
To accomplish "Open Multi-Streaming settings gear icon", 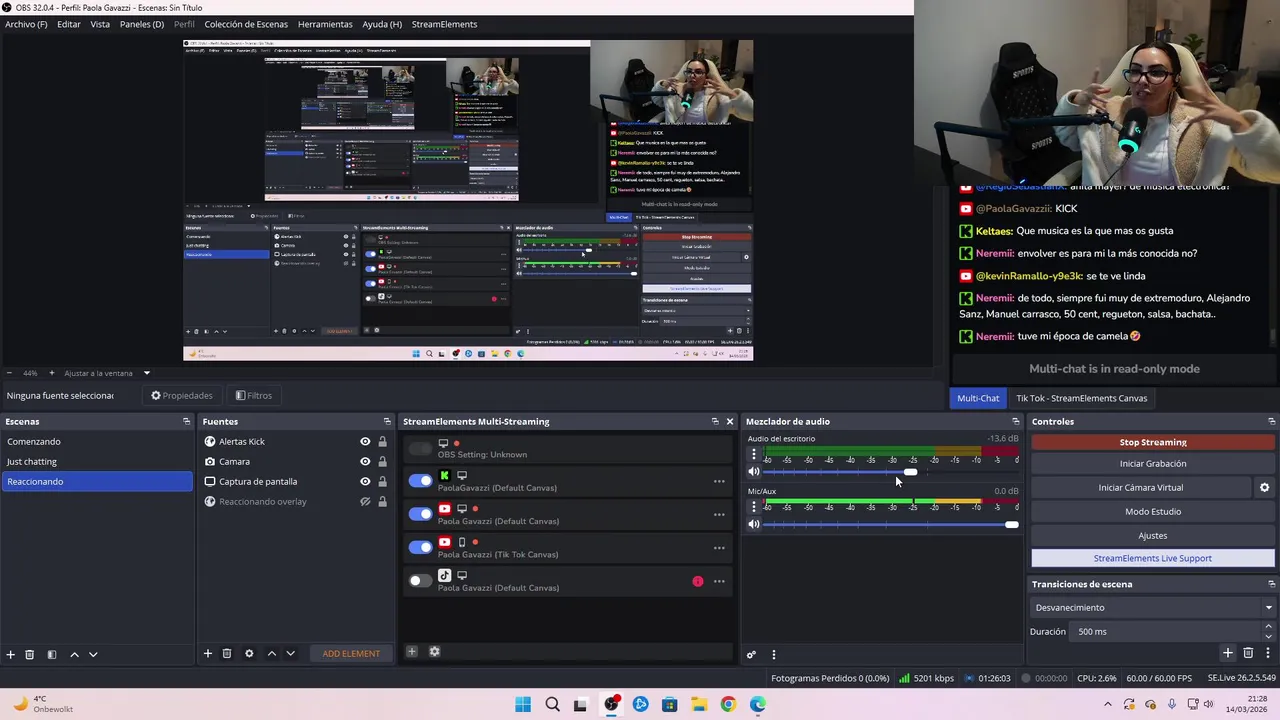I will point(434,651).
